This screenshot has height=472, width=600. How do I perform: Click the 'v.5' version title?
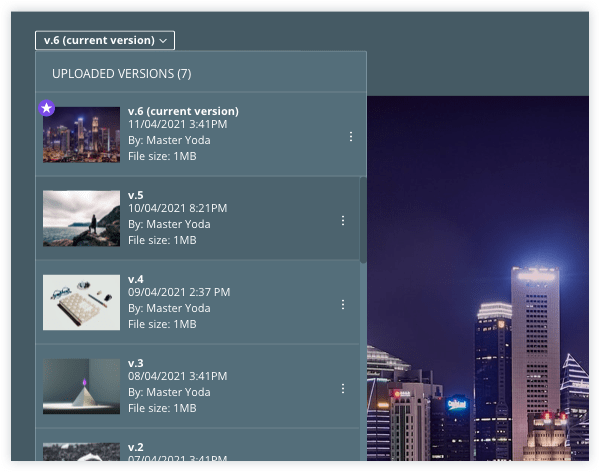coord(135,195)
